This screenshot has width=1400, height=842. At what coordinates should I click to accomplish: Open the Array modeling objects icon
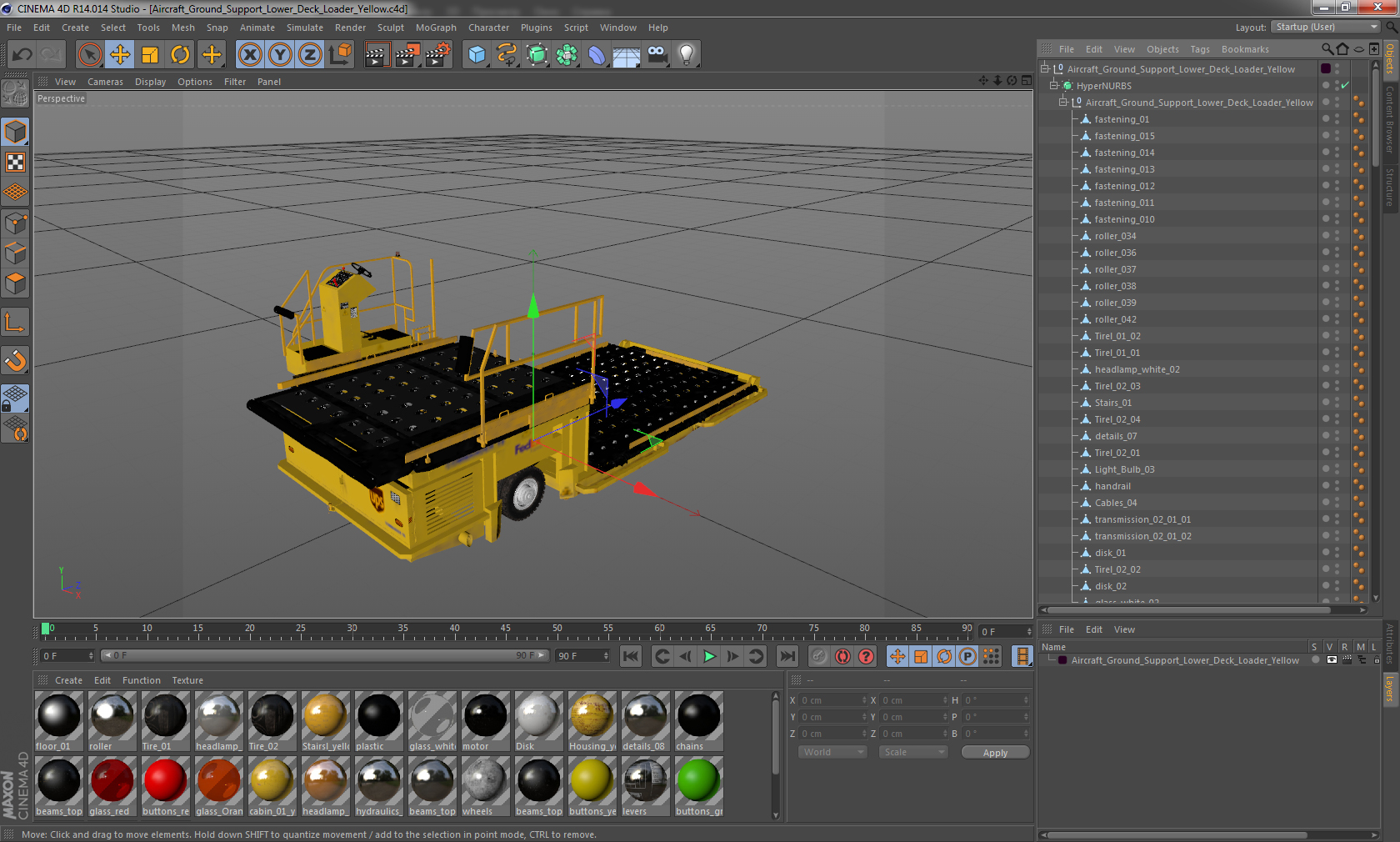click(x=567, y=55)
